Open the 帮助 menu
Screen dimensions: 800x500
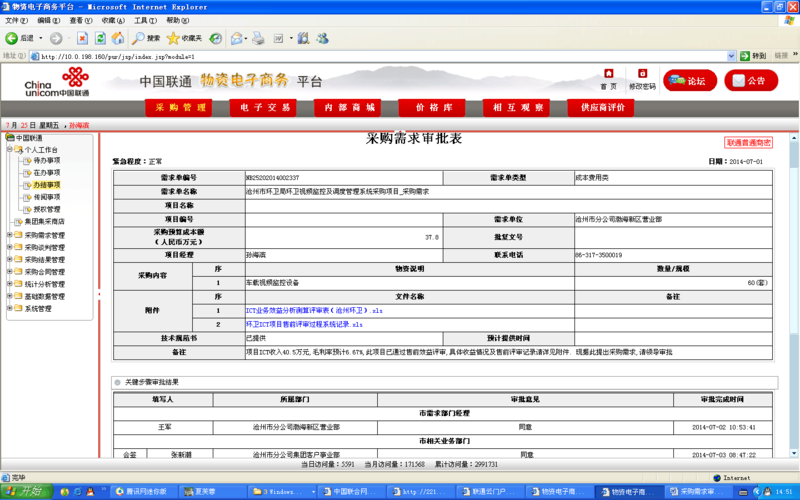(x=178, y=20)
